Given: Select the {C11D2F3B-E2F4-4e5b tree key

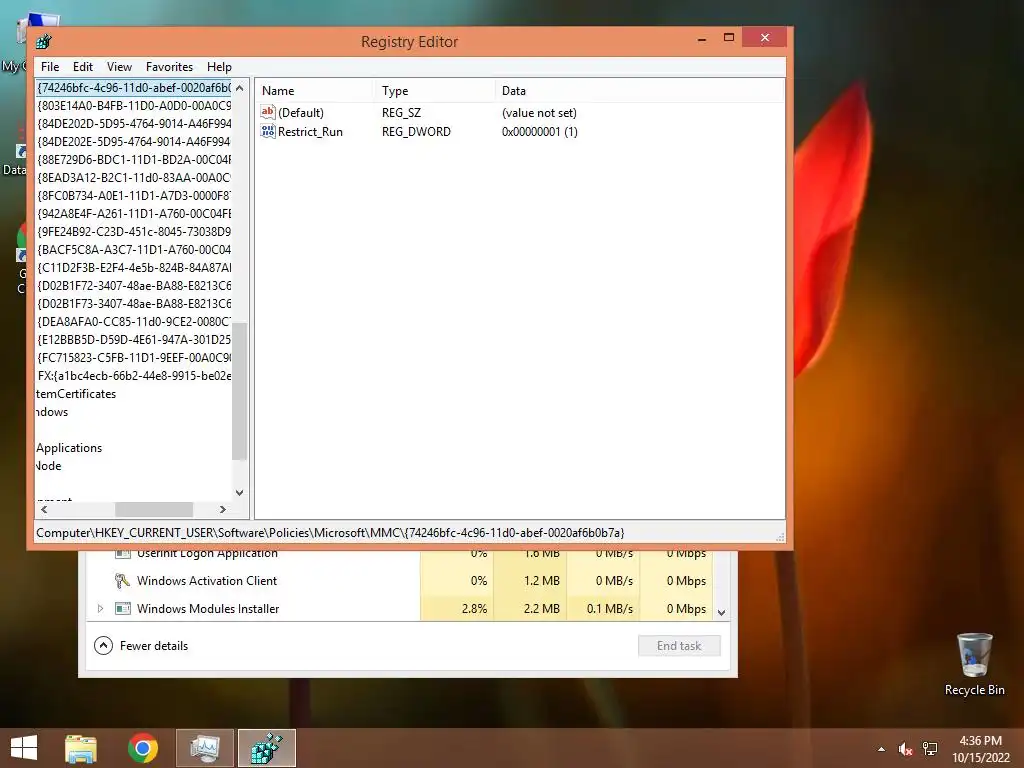Looking at the screenshot, I should click(x=134, y=268).
